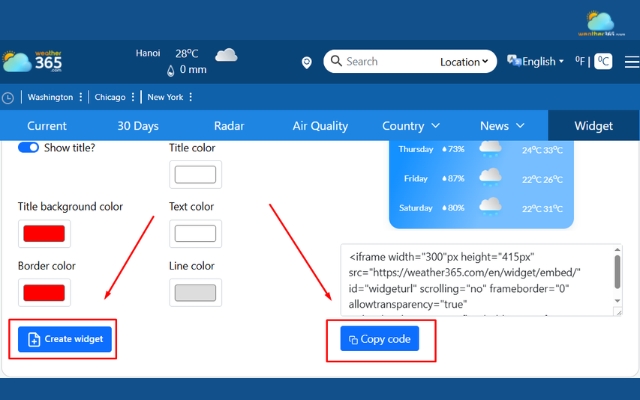The image size is (640, 400).
Task: Open the Location dropdown in search bar
Action: coord(464,62)
